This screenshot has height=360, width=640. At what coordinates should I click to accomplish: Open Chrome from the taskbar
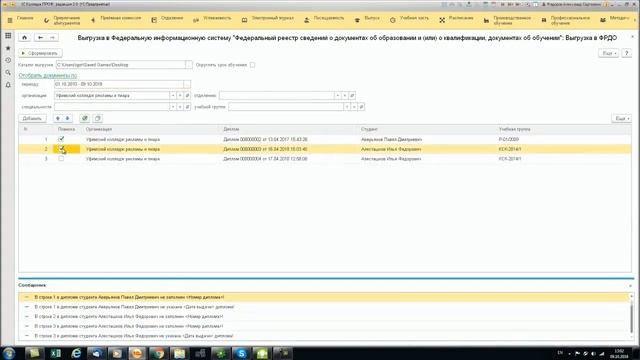coord(159,353)
